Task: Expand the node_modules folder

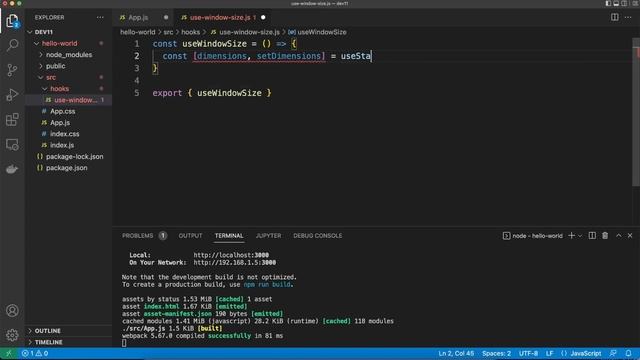Action: tap(41, 55)
